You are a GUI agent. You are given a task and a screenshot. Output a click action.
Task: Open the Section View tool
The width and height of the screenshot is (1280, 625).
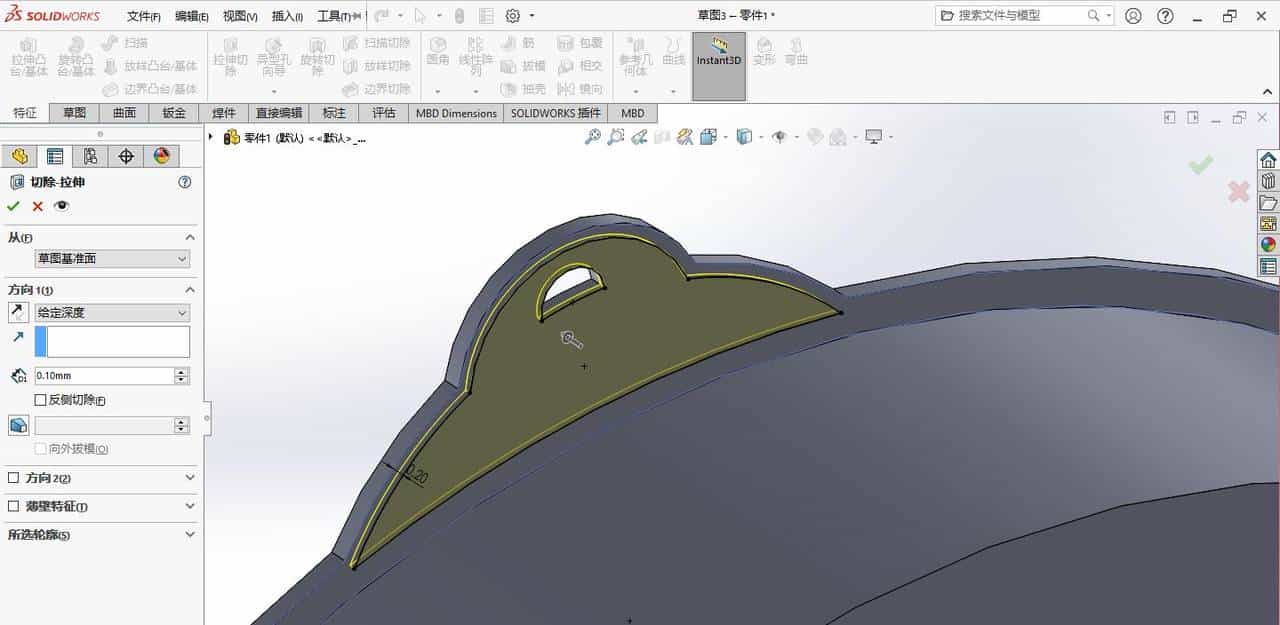[x=684, y=137]
